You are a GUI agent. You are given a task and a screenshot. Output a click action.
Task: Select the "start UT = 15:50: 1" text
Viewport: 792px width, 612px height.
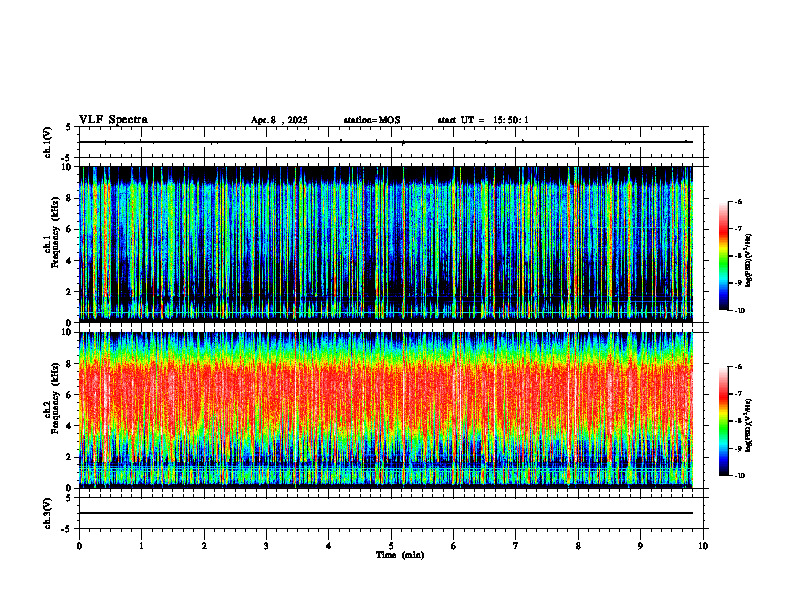click(x=483, y=120)
